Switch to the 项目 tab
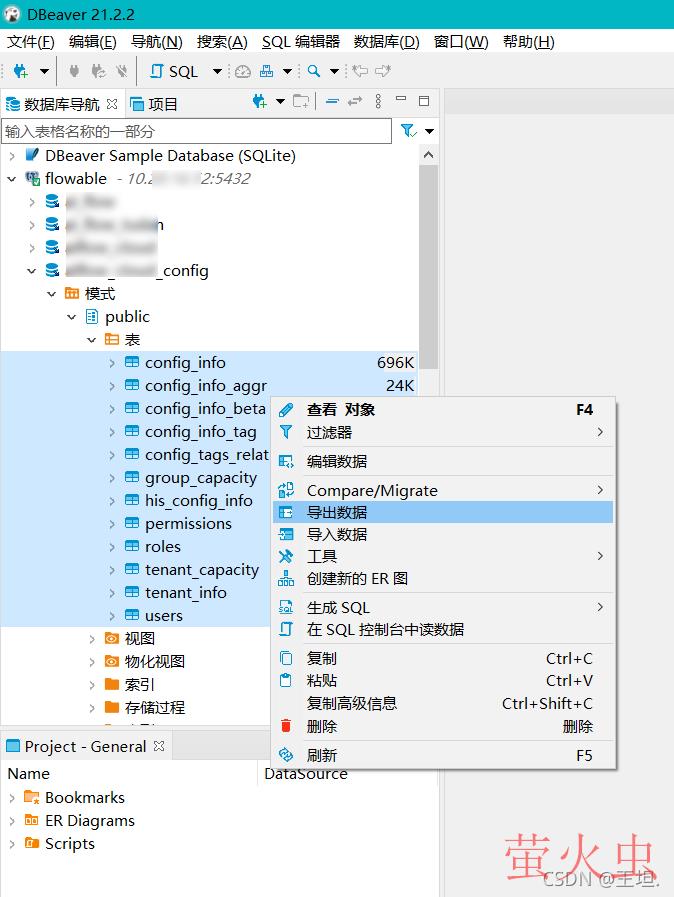The width and height of the screenshot is (674, 897). pos(154,104)
